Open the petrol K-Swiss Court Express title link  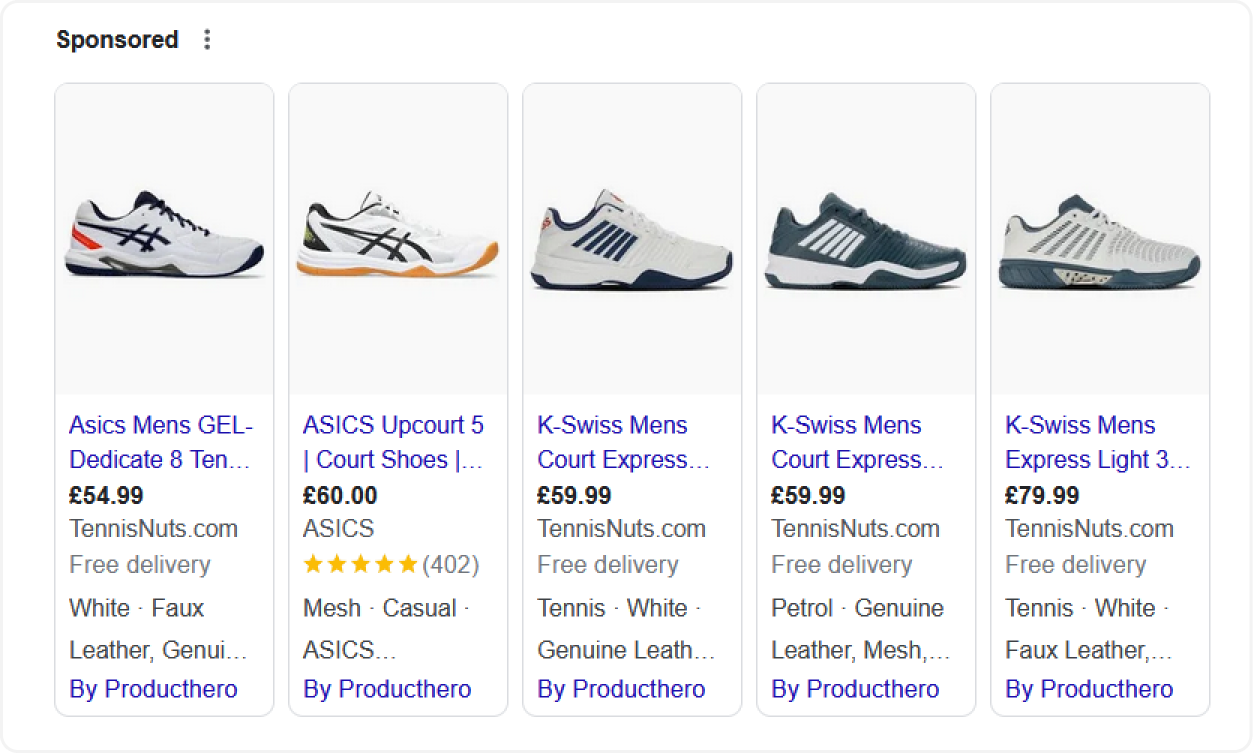858,442
